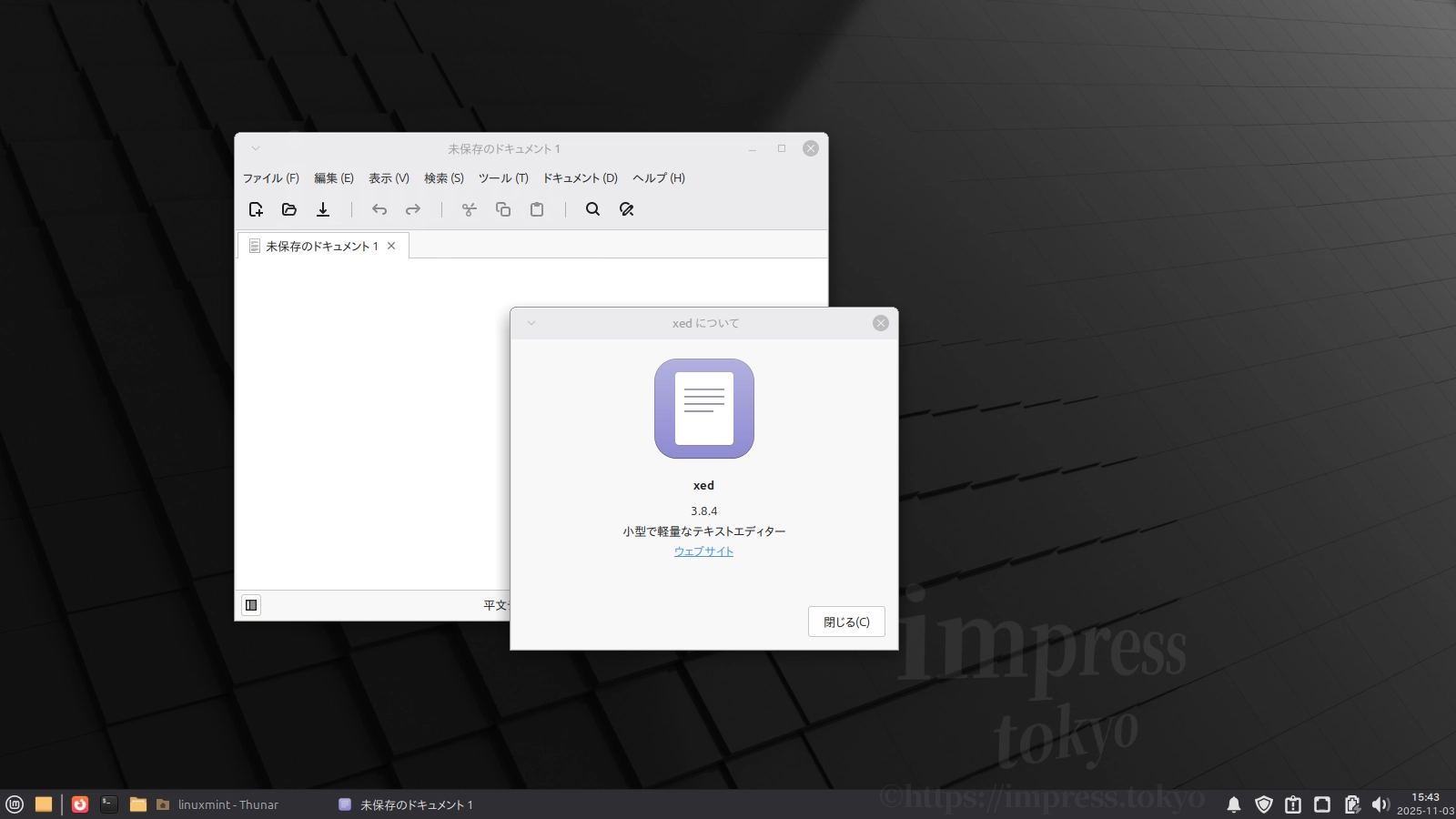Click the scissors cut icon
The image size is (1456, 819).
click(x=470, y=209)
